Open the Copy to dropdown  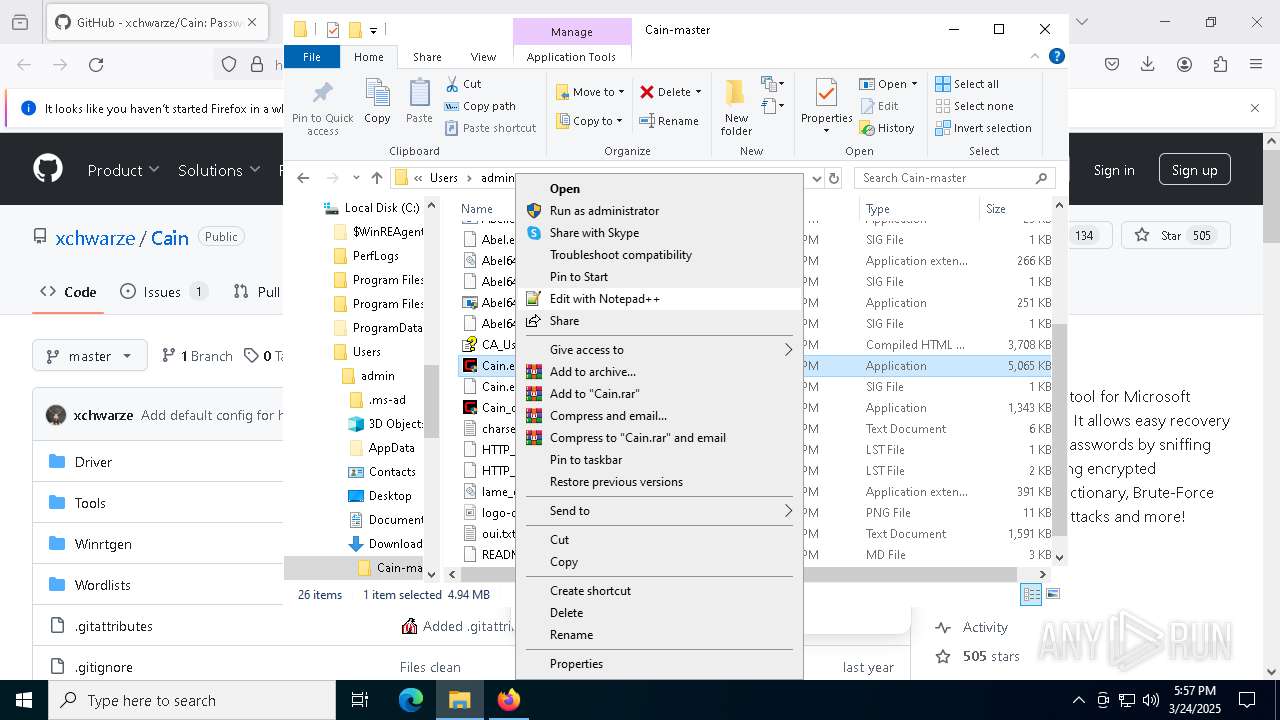(590, 121)
